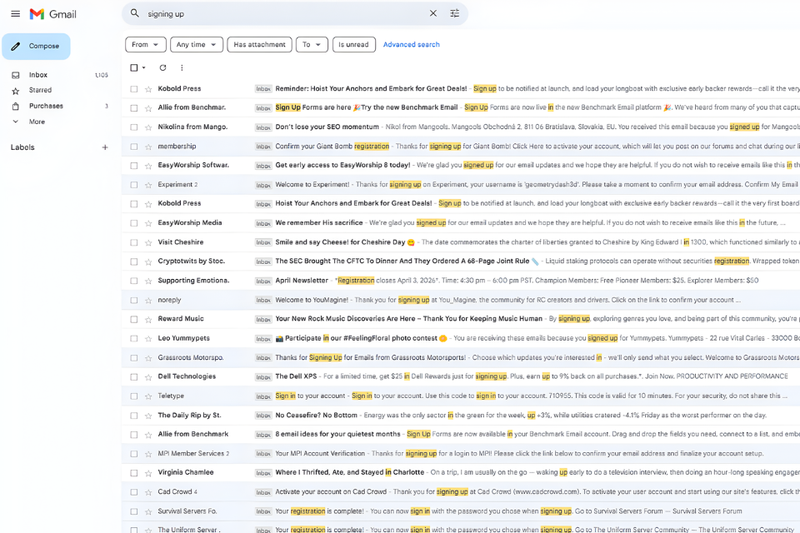Open search options filter icon
Viewport: 800px width, 533px height.
[x=455, y=13]
